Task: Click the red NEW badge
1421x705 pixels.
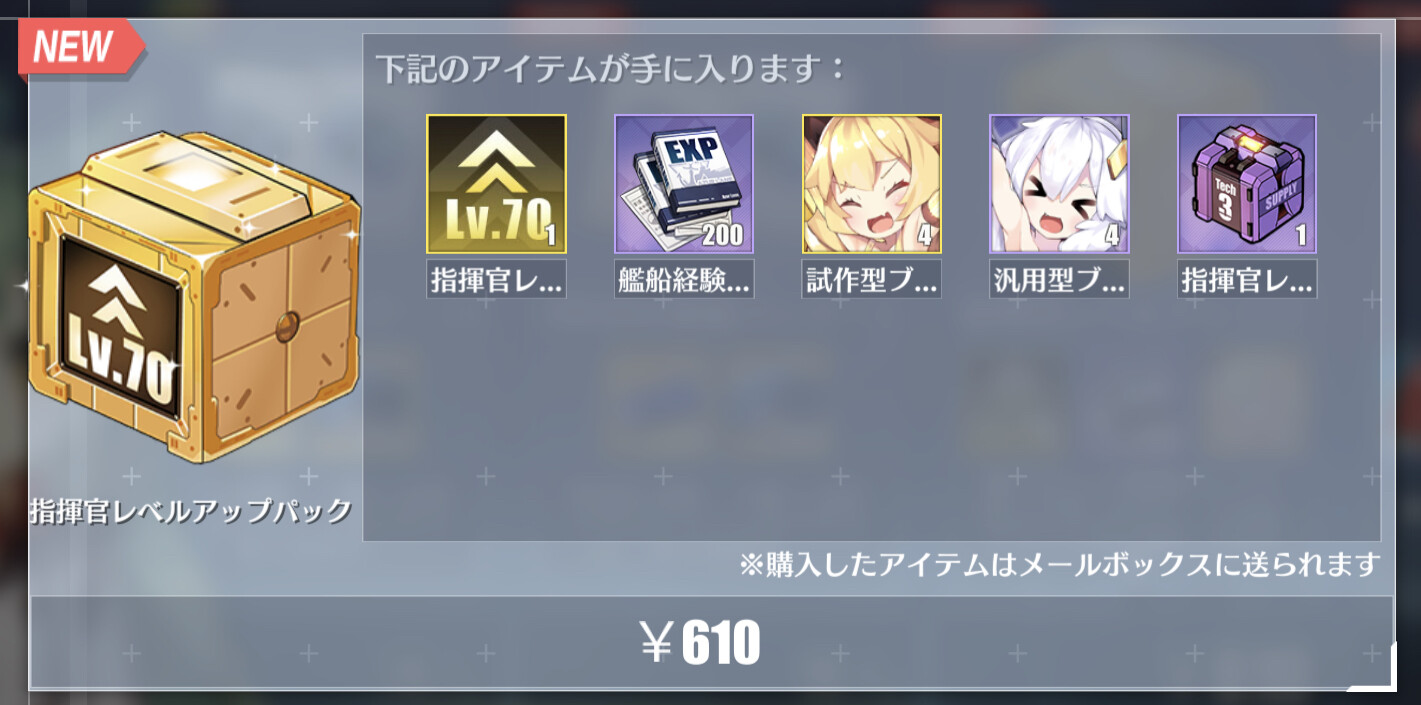Action: [80, 49]
